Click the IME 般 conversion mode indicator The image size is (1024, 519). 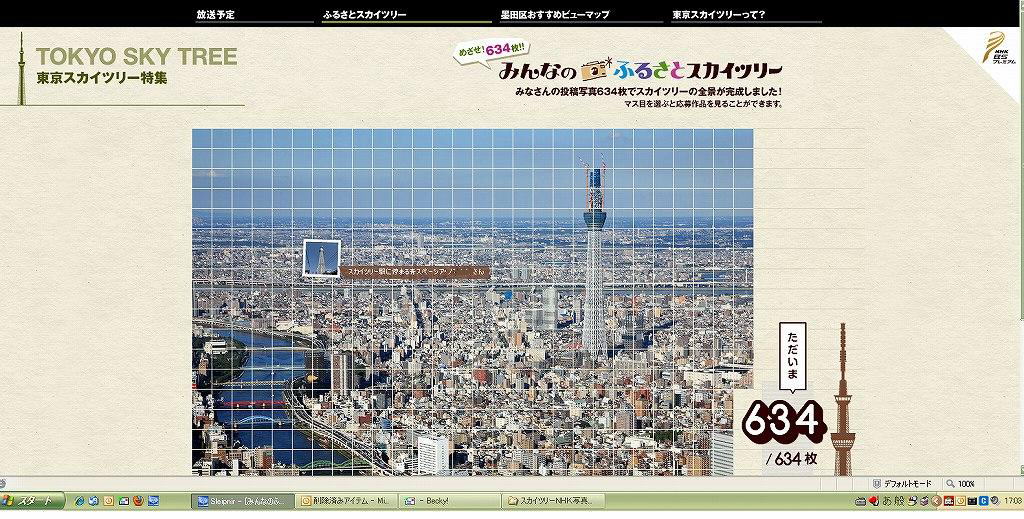coord(899,501)
